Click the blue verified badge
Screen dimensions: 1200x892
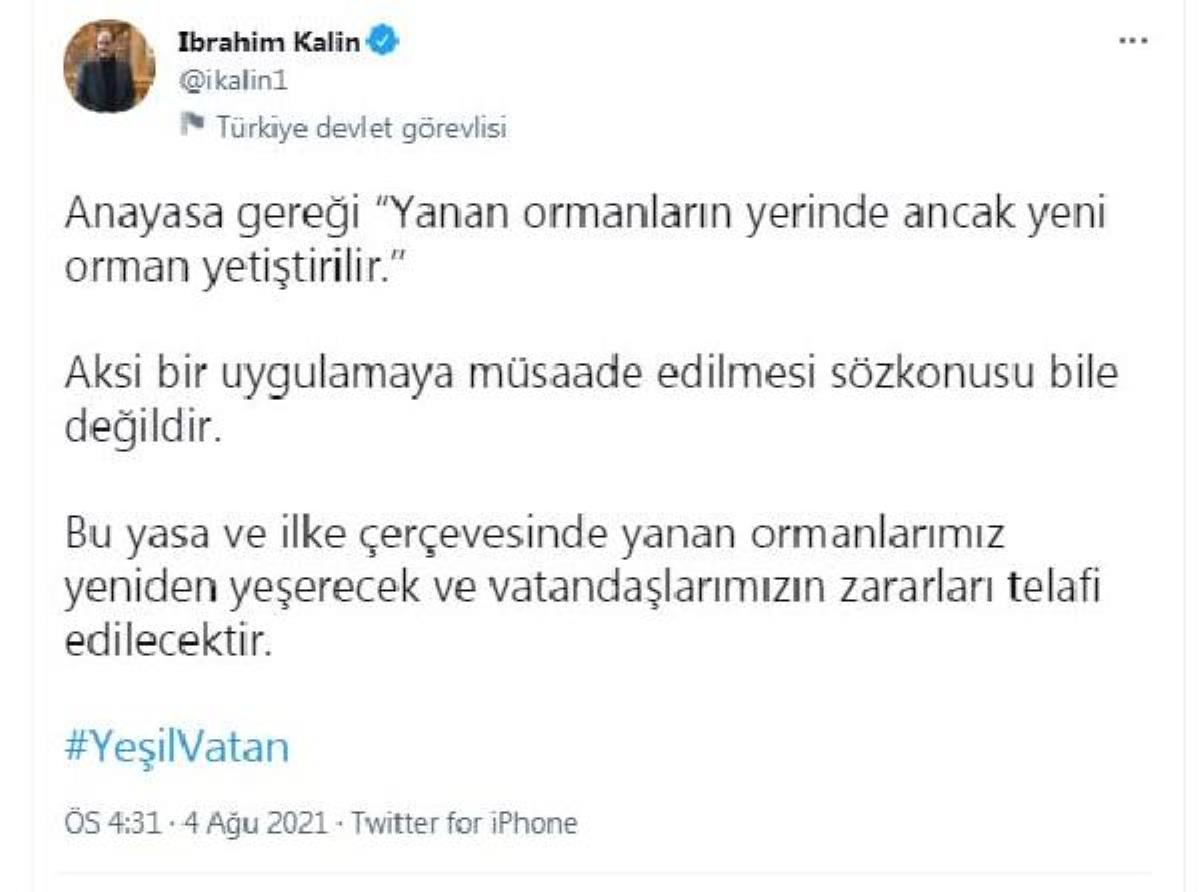[x=385, y=40]
